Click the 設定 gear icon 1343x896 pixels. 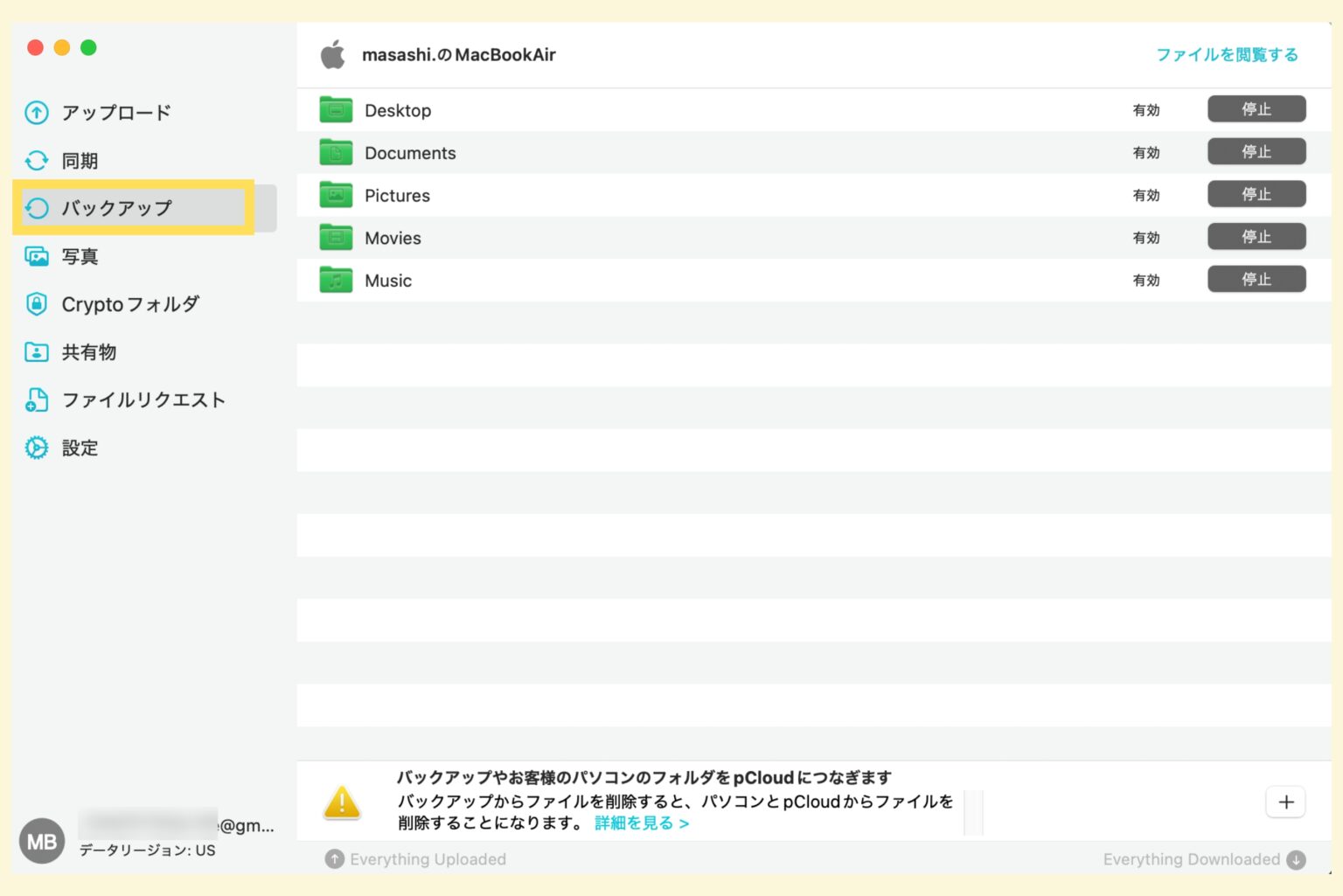37,448
